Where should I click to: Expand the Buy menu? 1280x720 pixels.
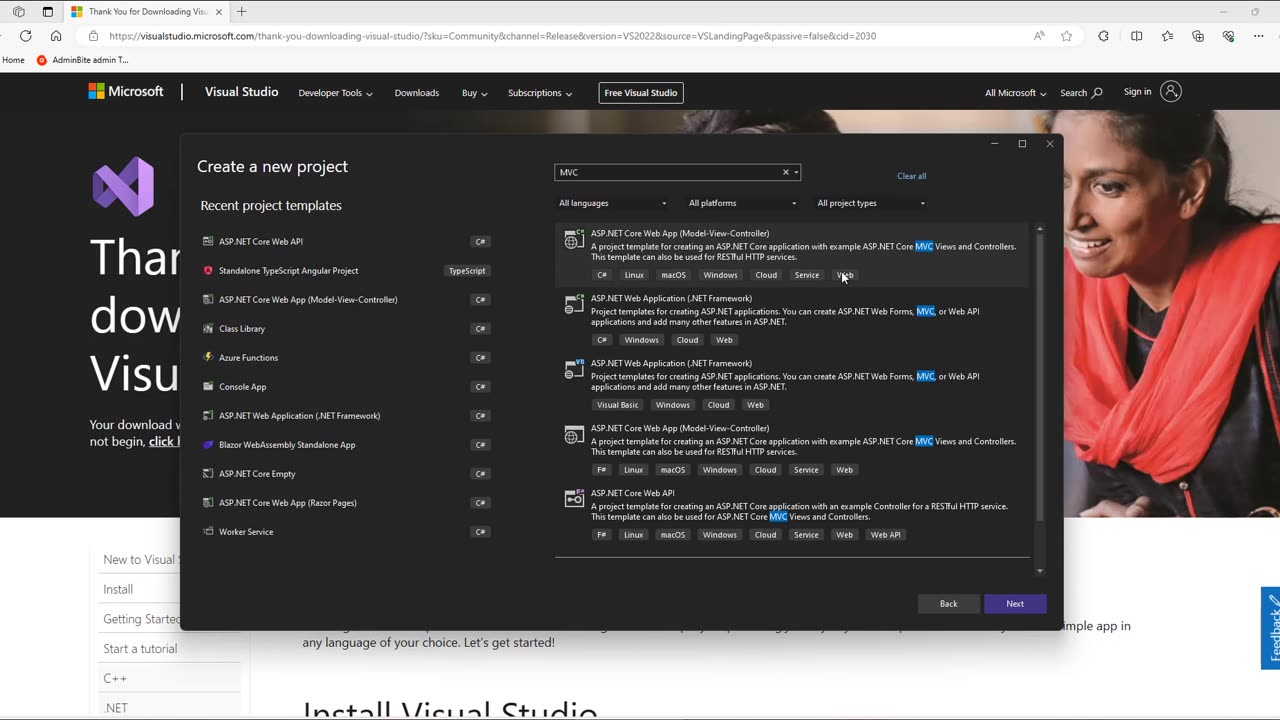474,93
